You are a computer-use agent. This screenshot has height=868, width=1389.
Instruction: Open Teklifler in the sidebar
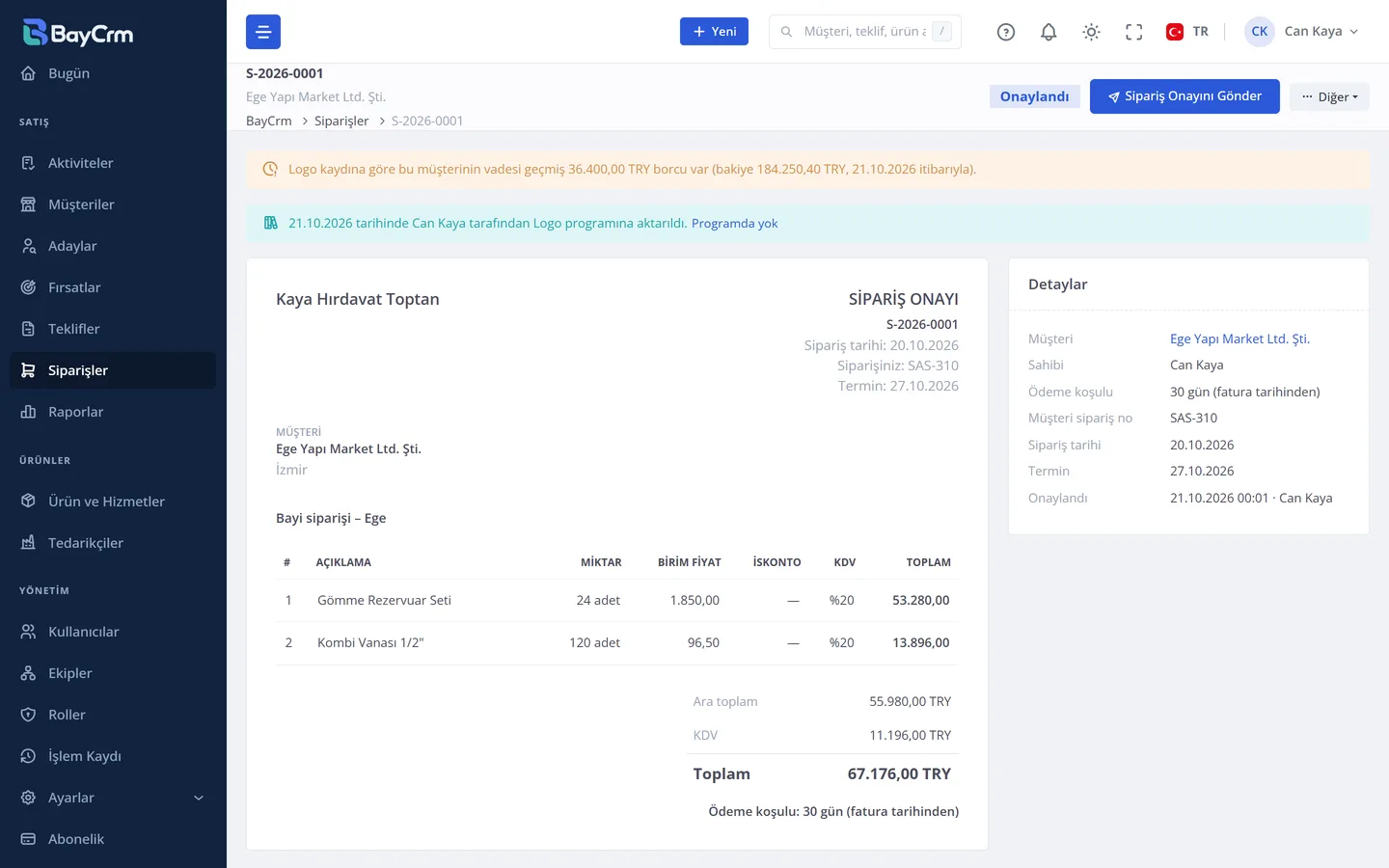(x=113, y=329)
